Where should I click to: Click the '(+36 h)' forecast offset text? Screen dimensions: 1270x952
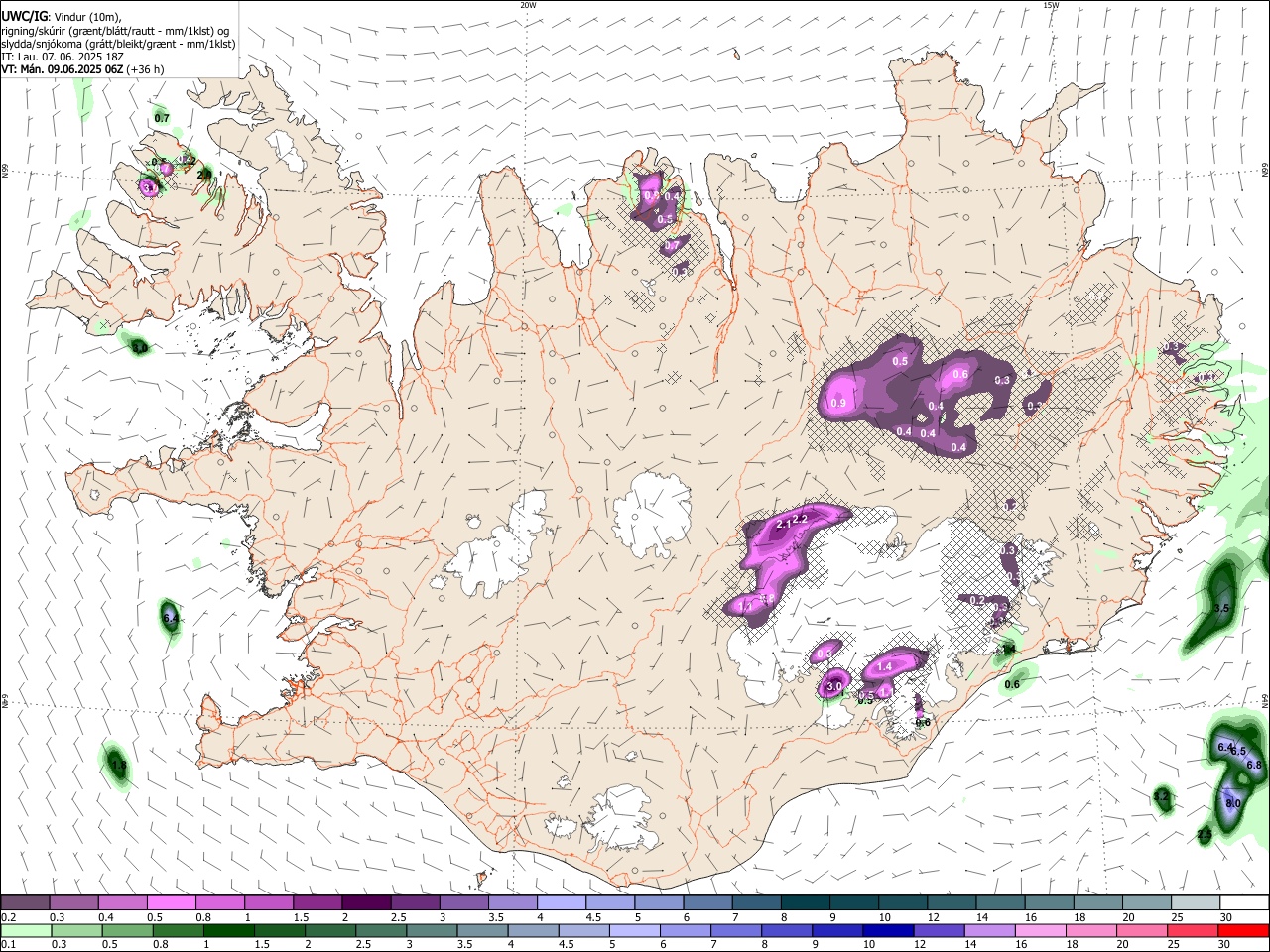145,69
